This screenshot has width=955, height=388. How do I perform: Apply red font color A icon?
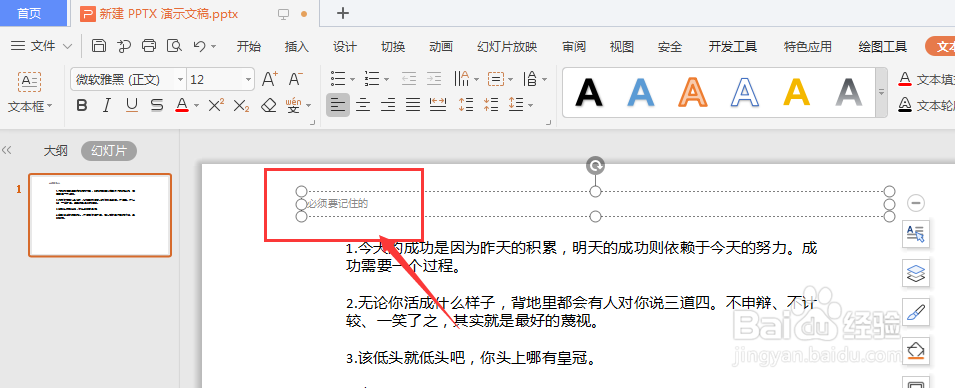pos(181,105)
